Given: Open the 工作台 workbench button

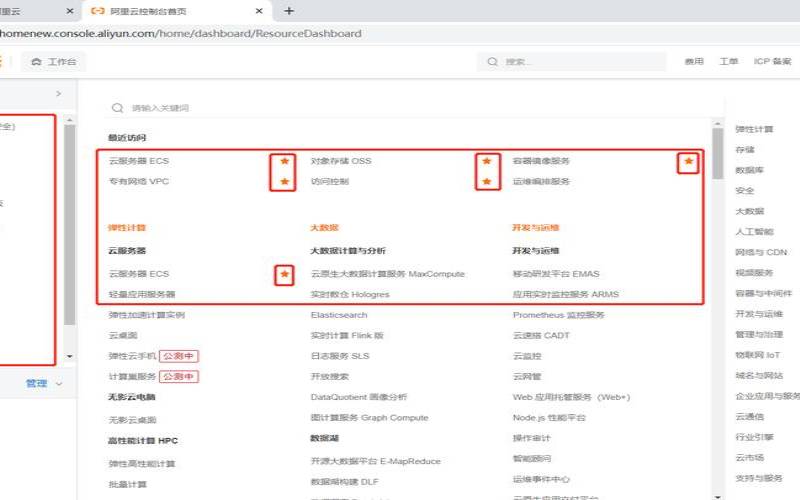Looking at the screenshot, I should coord(54,62).
